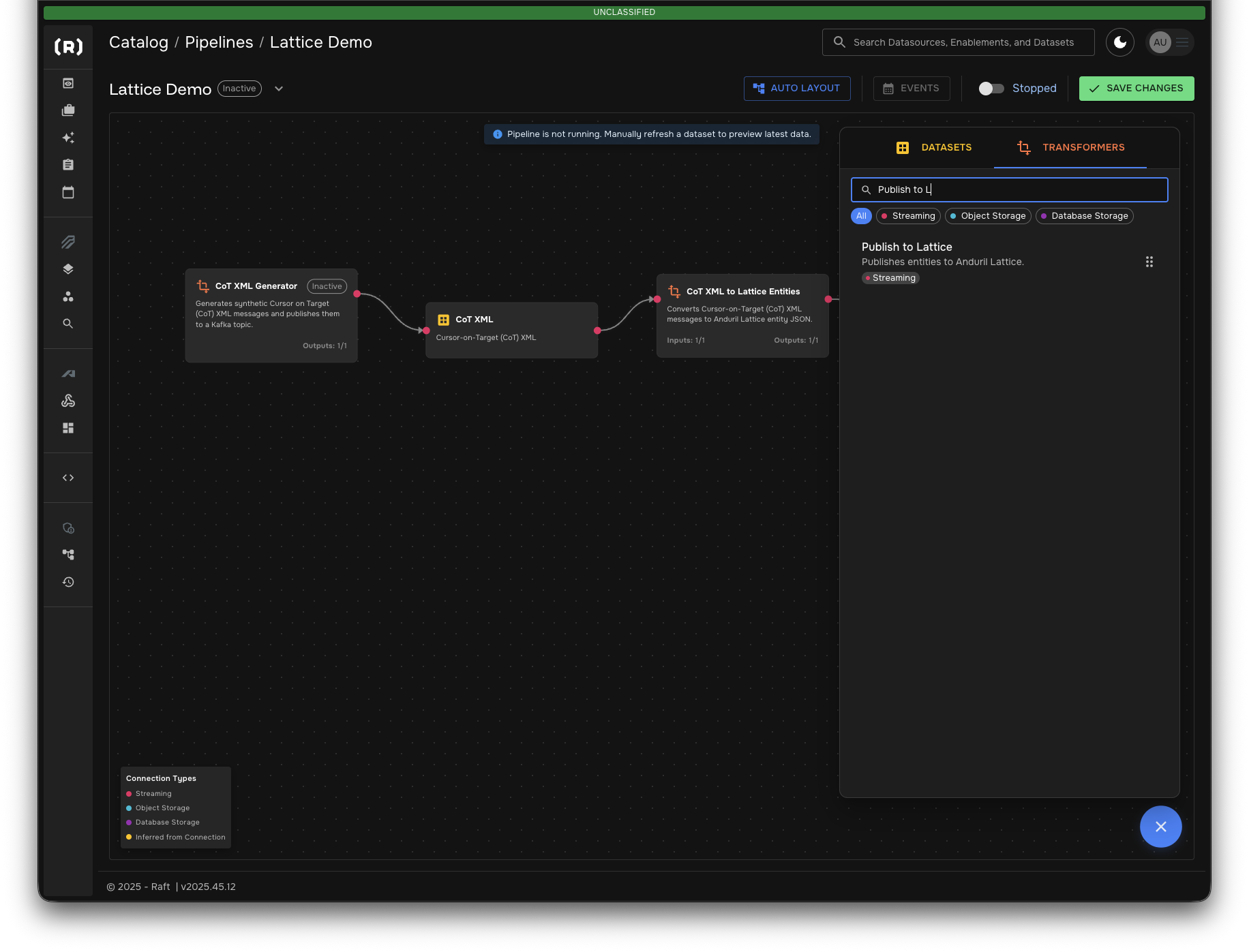Click the info icon in pipeline banner

click(498, 134)
